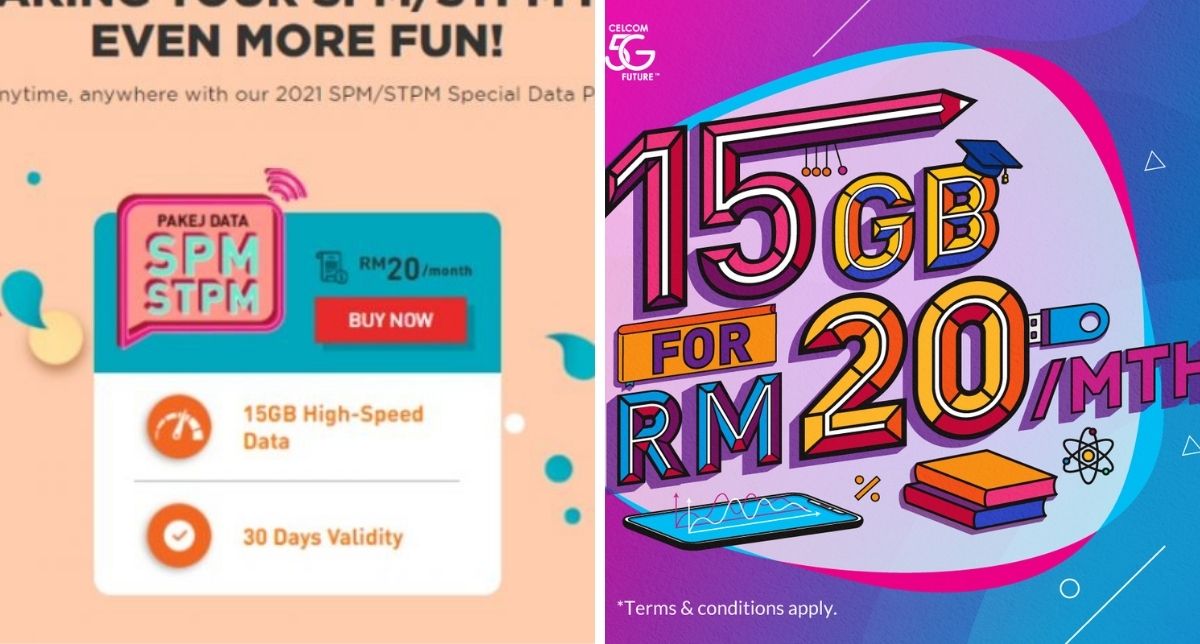Viewport: 1200px width, 644px height.
Task: Click the smartphone with graph illustration
Action: (x=741, y=516)
